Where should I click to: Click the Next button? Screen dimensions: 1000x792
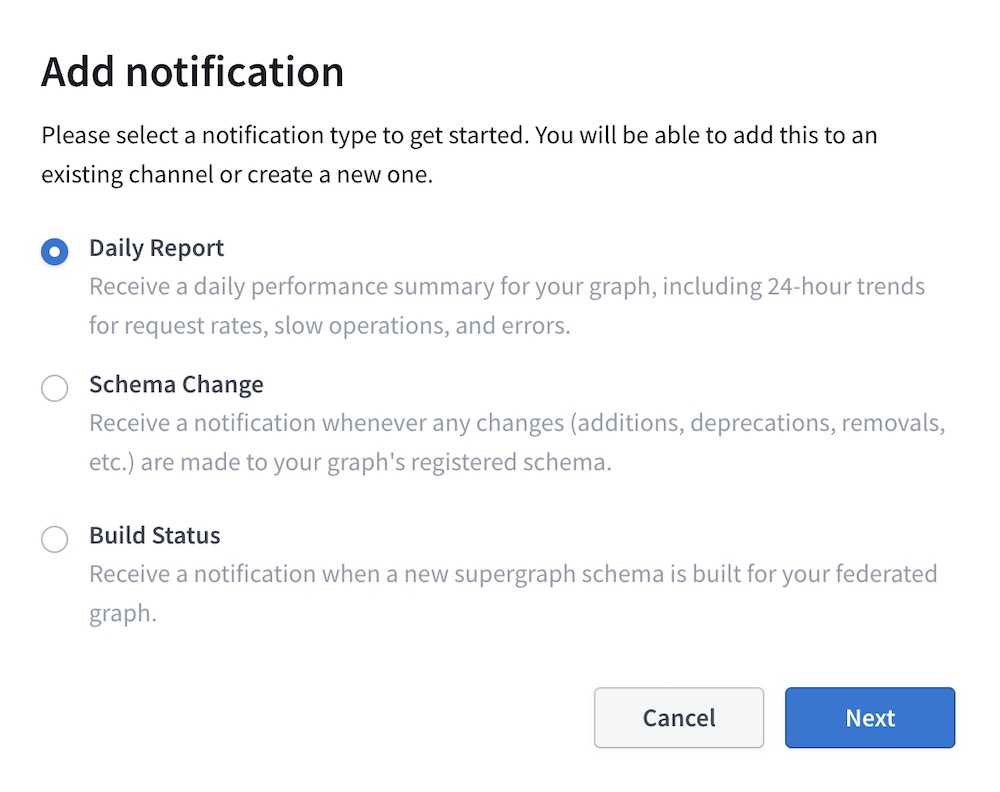(x=869, y=718)
